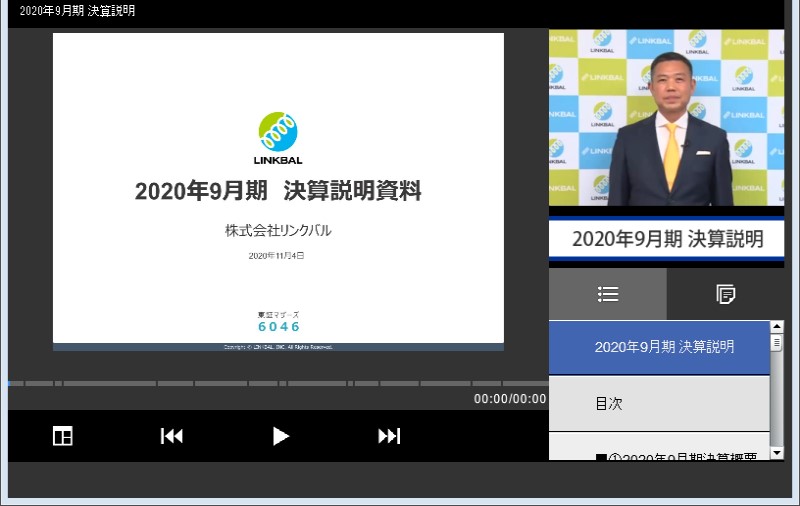The height and width of the screenshot is (506, 800).
Task: Click chapter list scroll down arrow
Action: pyautogui.click(x=777, y=452)
